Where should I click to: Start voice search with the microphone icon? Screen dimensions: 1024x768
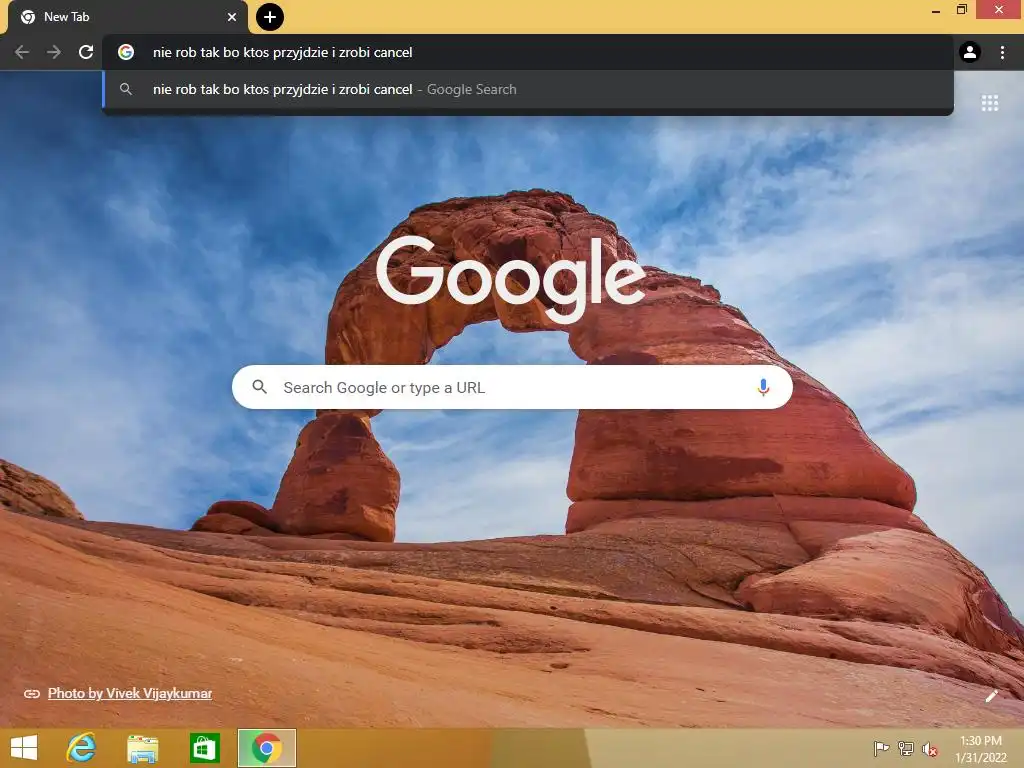pyautogui.click(x=763, y=387)
